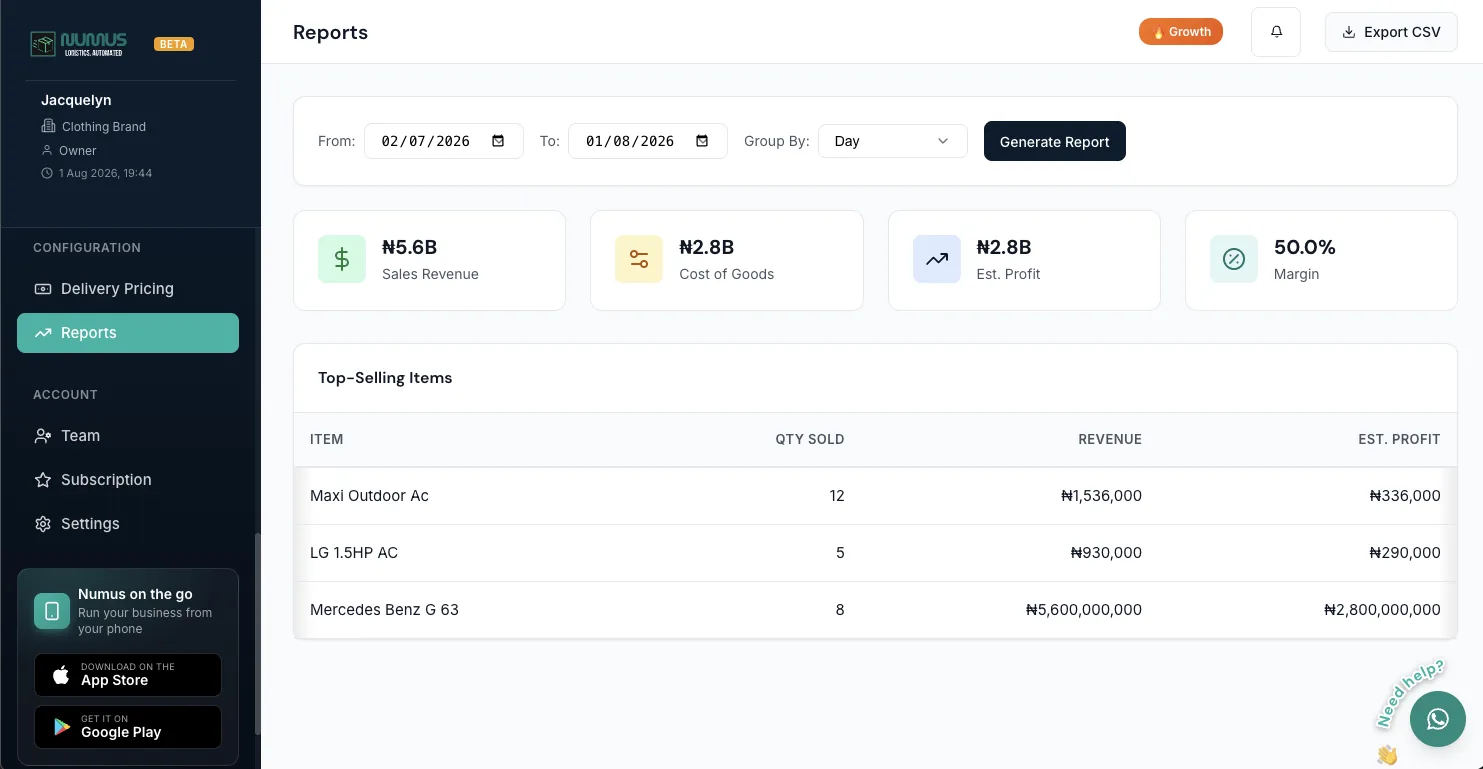1483x769 pixels.
Task: Click revenue value ₦930,000
Action: [1106, 553]
